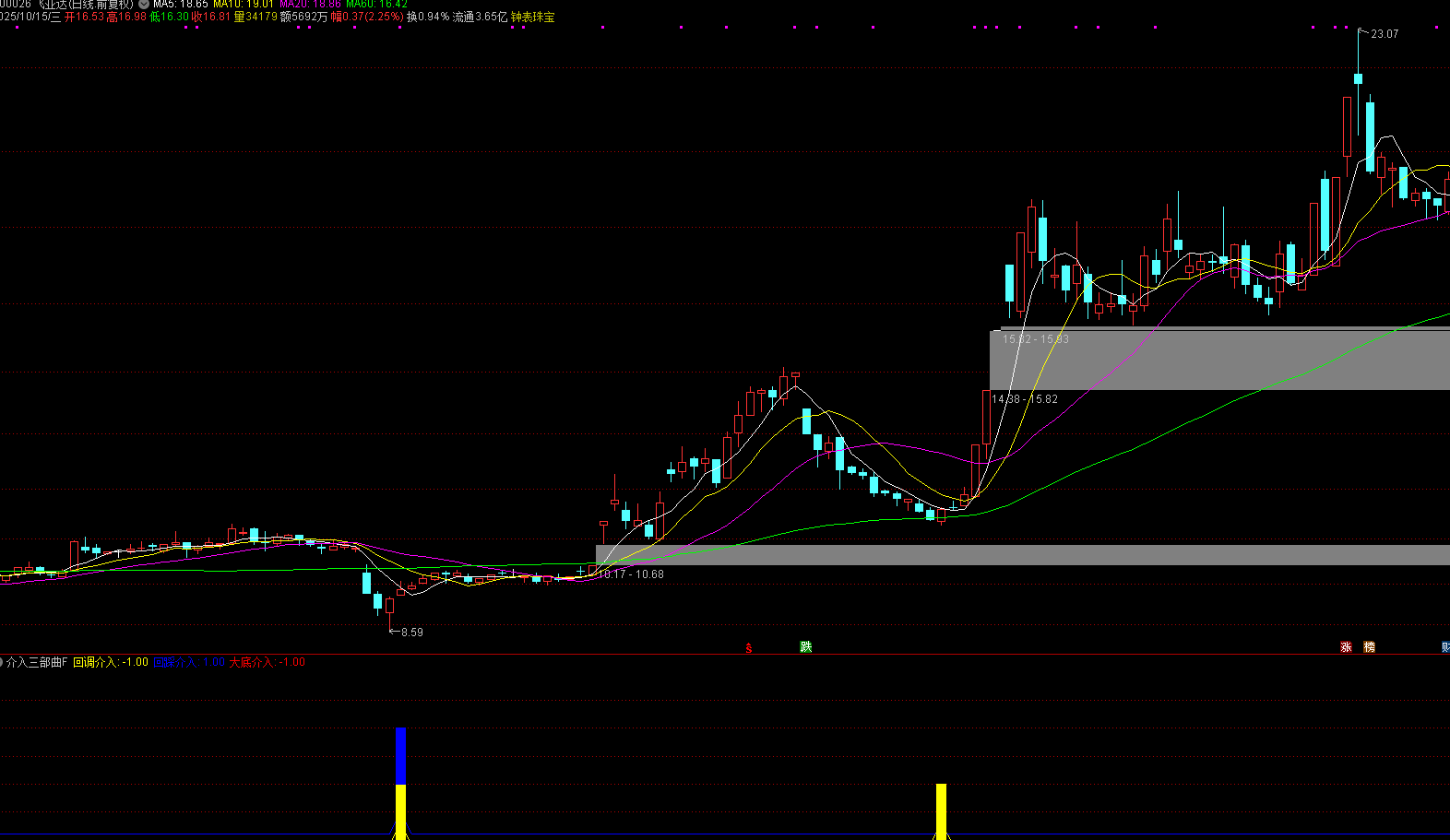Click the 15.82 - 15.93 gap zone
The height and width of the screenshot is (840, 1450).
click(1219, 360)
